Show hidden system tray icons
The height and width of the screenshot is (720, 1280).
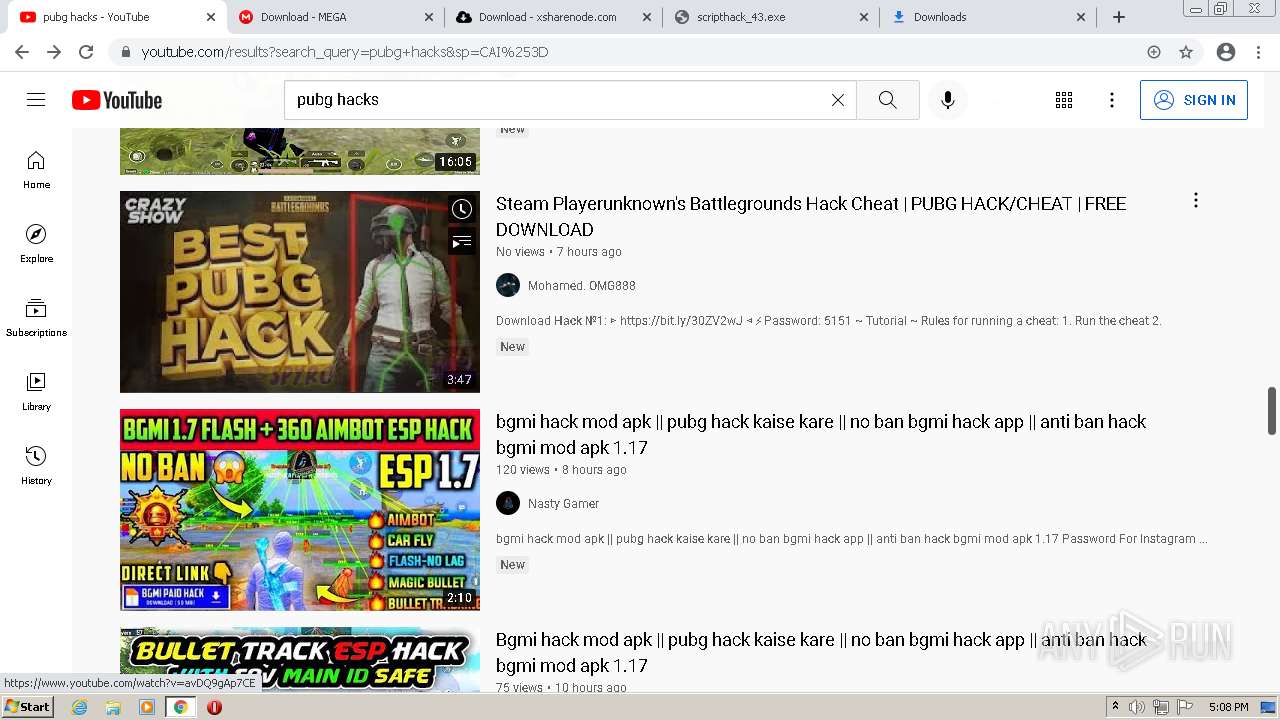click(1115, 707)
